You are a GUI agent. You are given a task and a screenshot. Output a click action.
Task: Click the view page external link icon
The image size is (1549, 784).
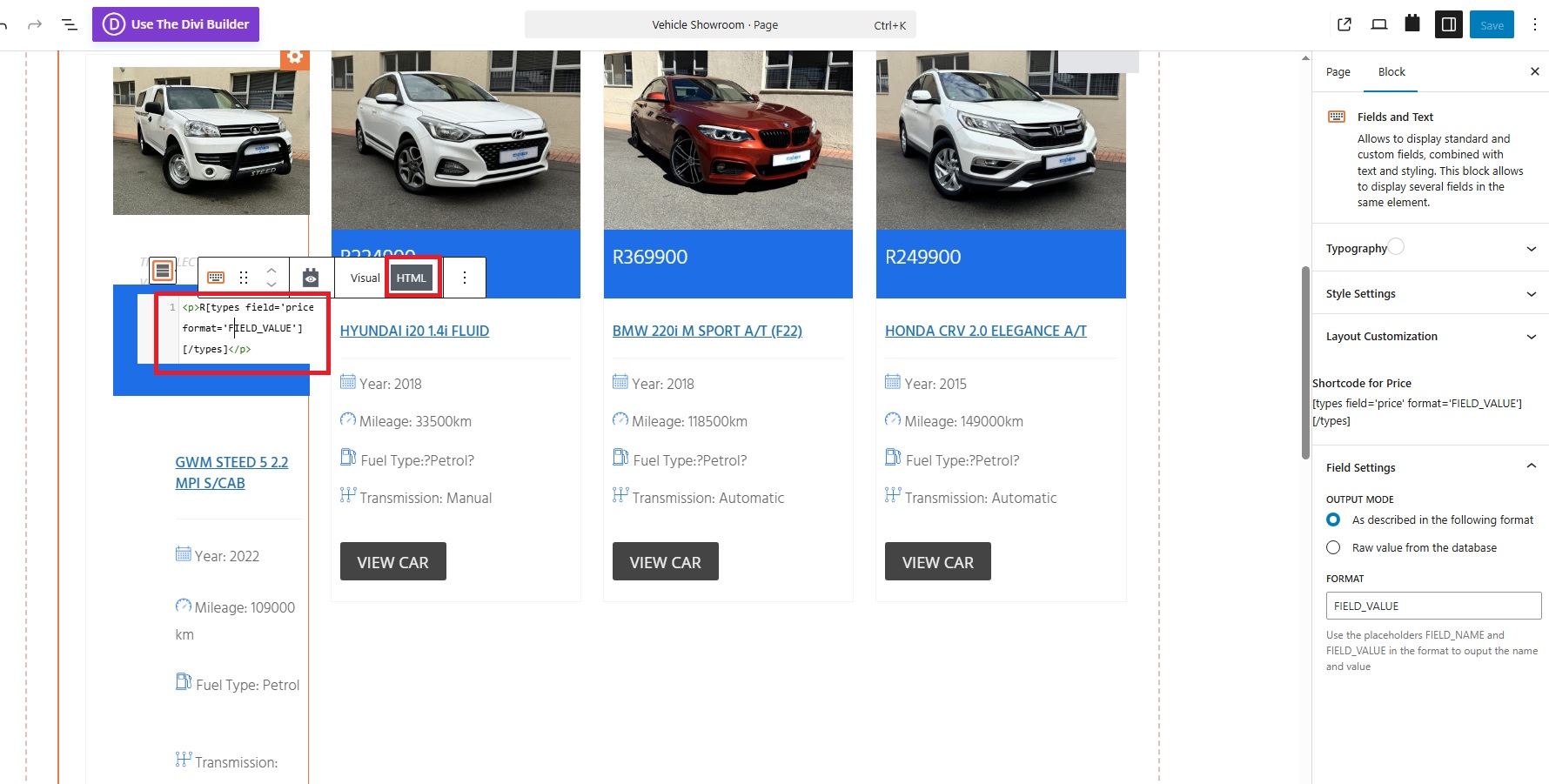point(1344,24)
